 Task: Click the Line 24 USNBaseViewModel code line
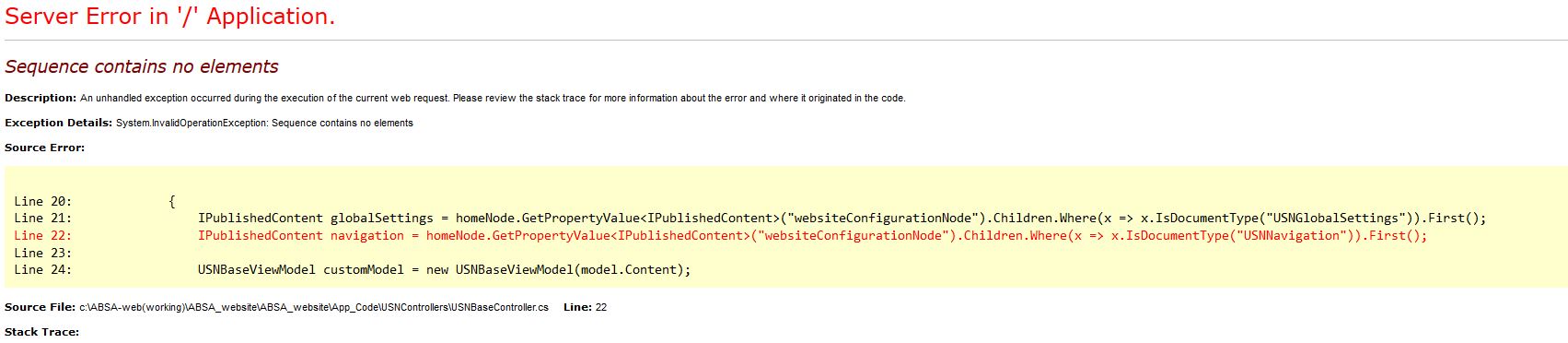444,270
